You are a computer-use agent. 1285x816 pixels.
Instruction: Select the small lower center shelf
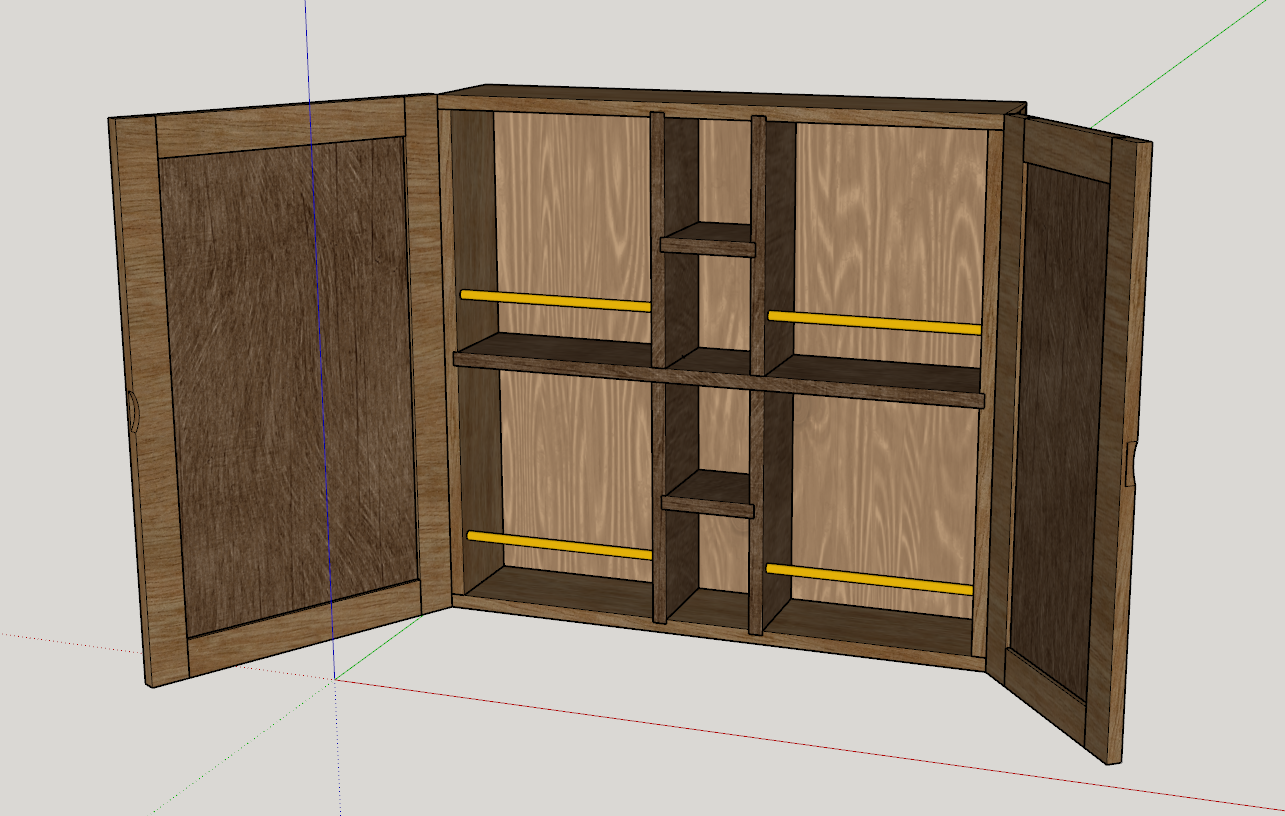pos(707,494)
